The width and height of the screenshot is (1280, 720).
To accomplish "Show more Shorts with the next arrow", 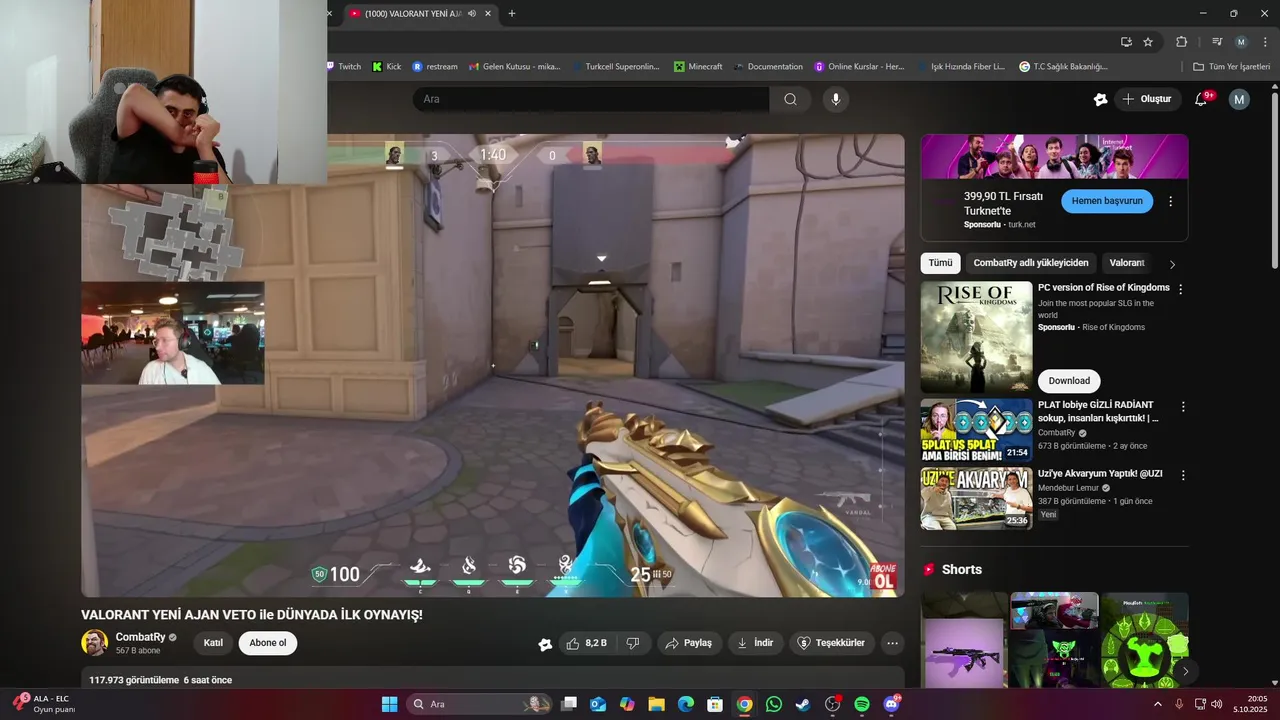I will 1185,671.
